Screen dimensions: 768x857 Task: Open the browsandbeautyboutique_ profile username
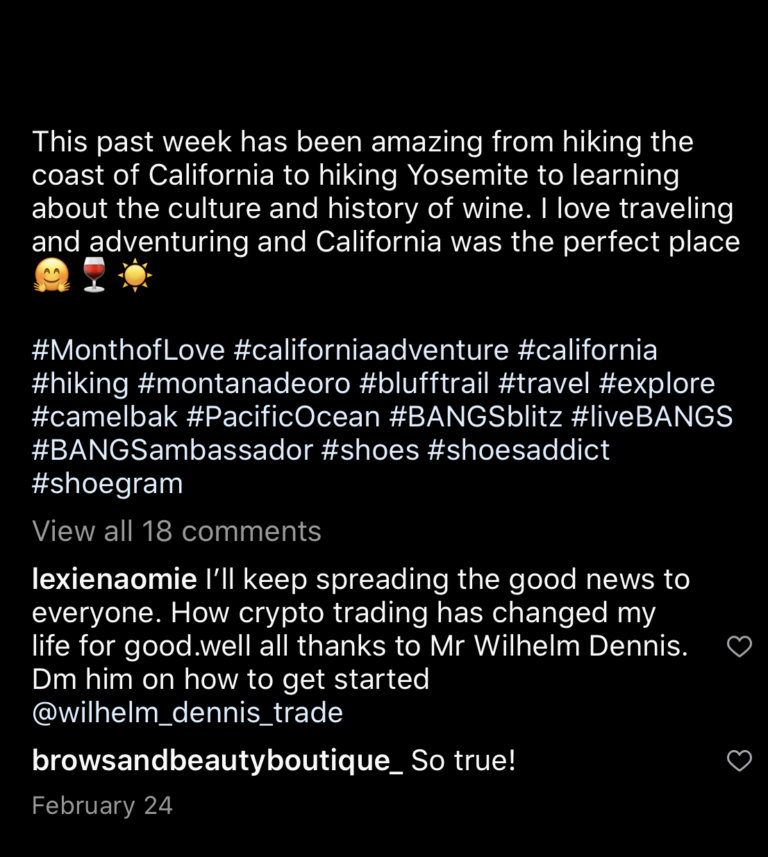tap(218, 760)
